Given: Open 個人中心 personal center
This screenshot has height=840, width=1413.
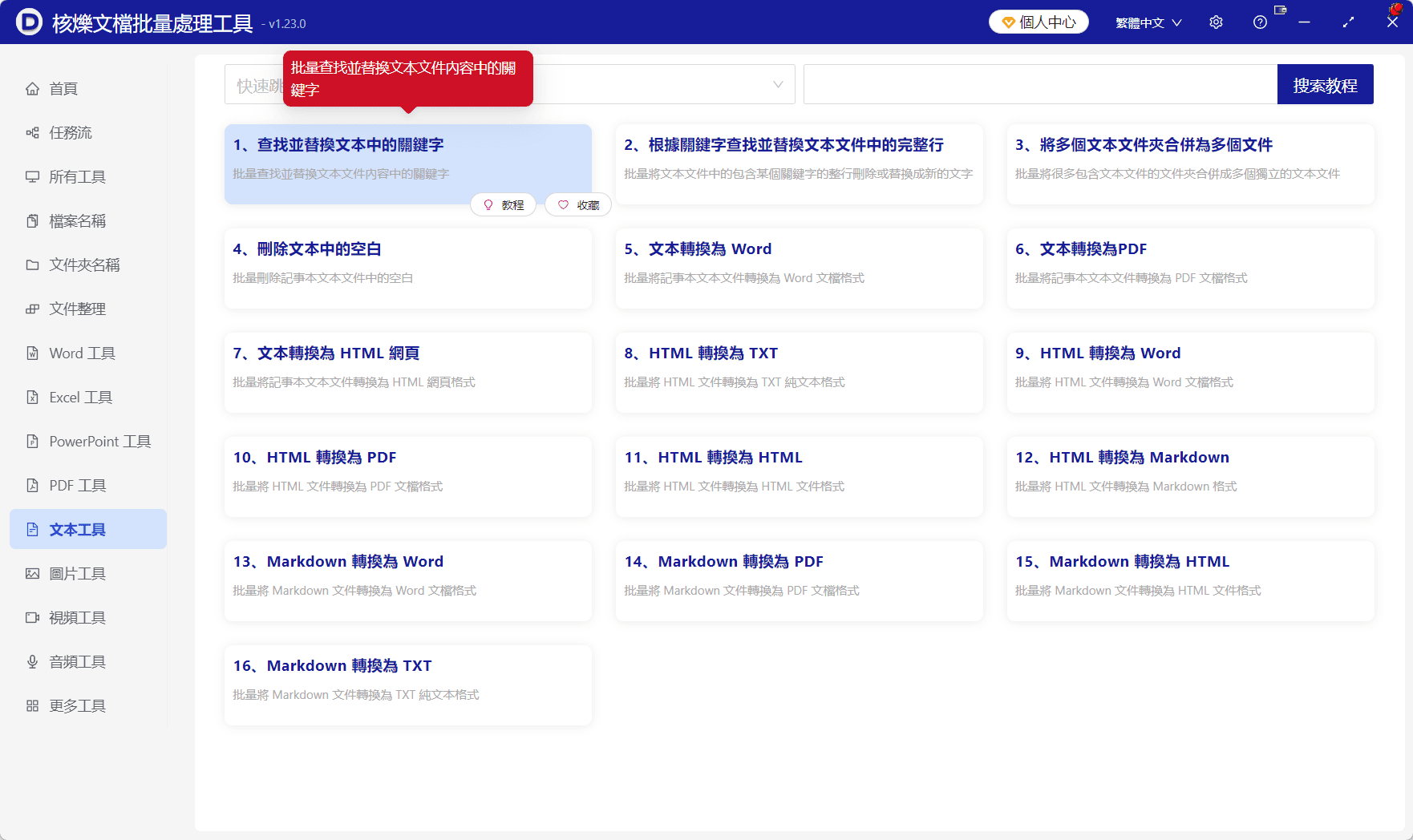Looking at the screenshot, I should [1038, 22].
